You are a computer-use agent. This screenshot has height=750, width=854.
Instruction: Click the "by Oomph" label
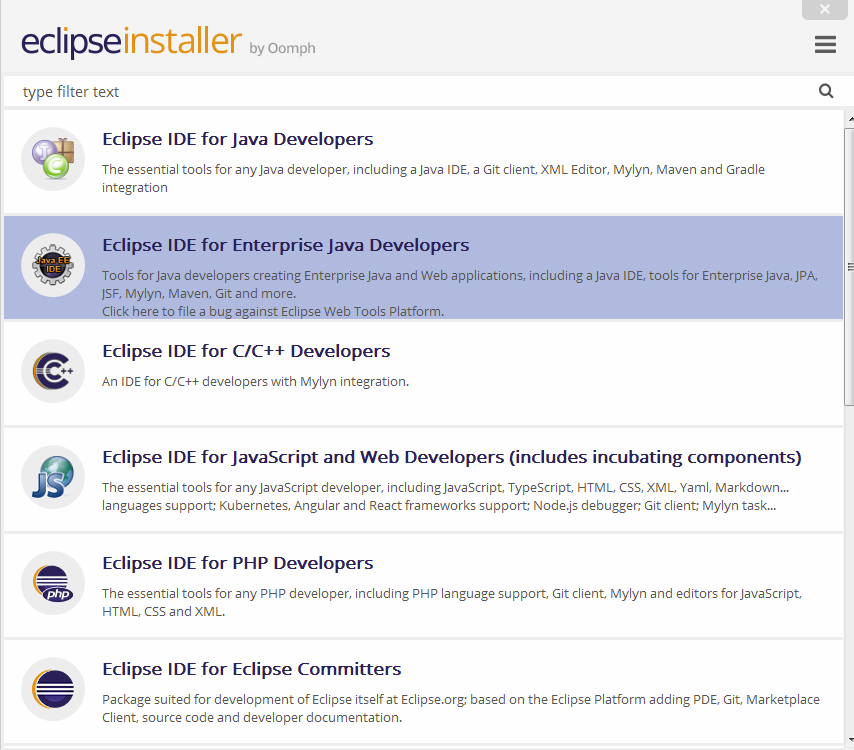tap(282, 48)
